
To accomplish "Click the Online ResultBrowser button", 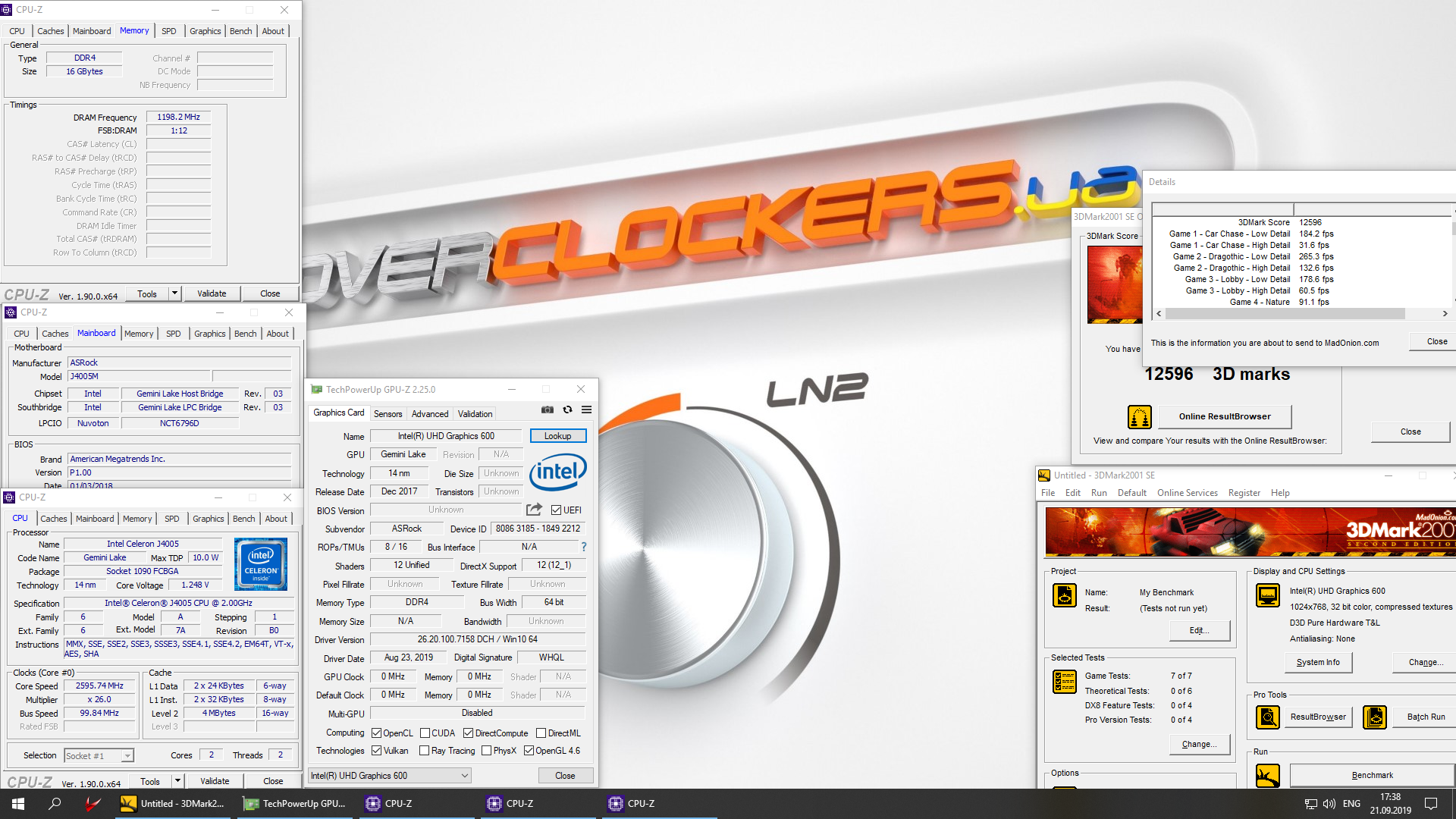I will click(1225, 416).
